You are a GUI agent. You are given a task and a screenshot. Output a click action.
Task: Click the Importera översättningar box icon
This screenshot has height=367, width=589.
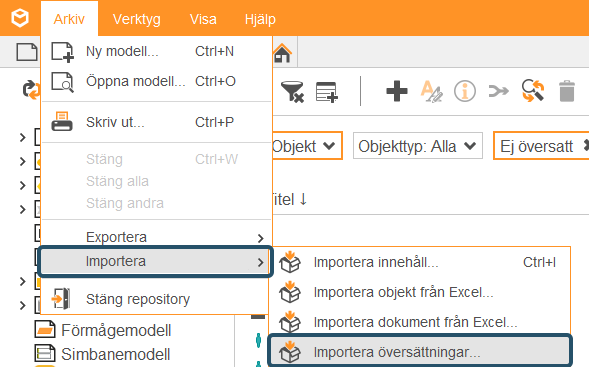click(290, 352)
